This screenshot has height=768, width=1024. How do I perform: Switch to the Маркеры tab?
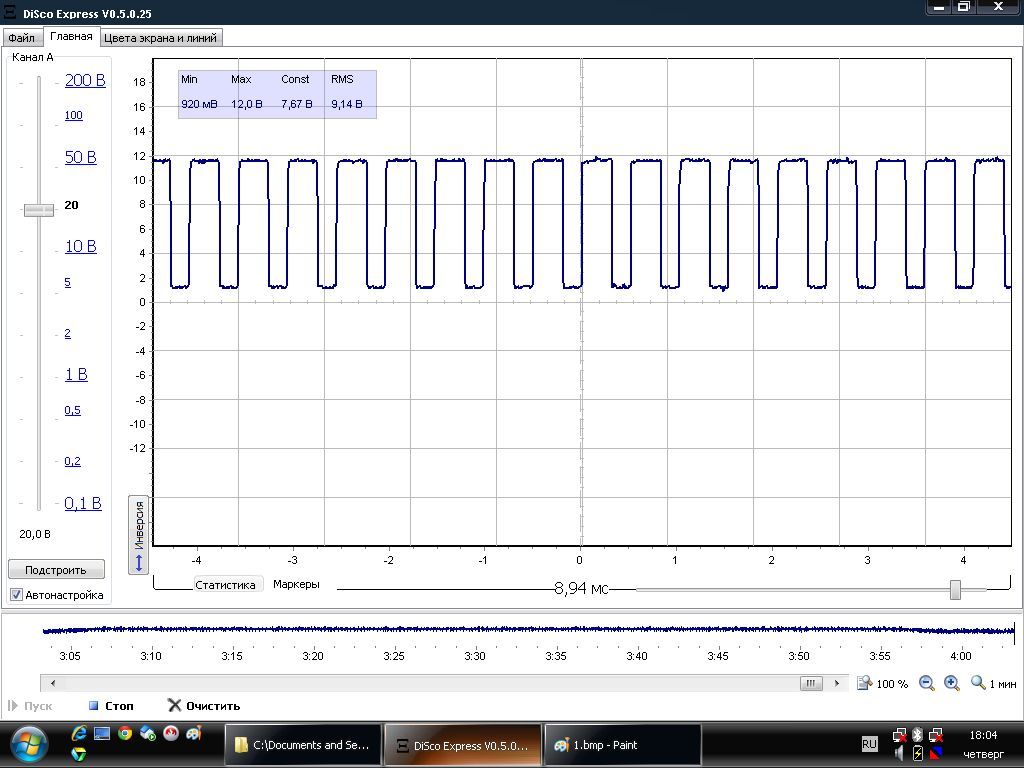point(296,584)
